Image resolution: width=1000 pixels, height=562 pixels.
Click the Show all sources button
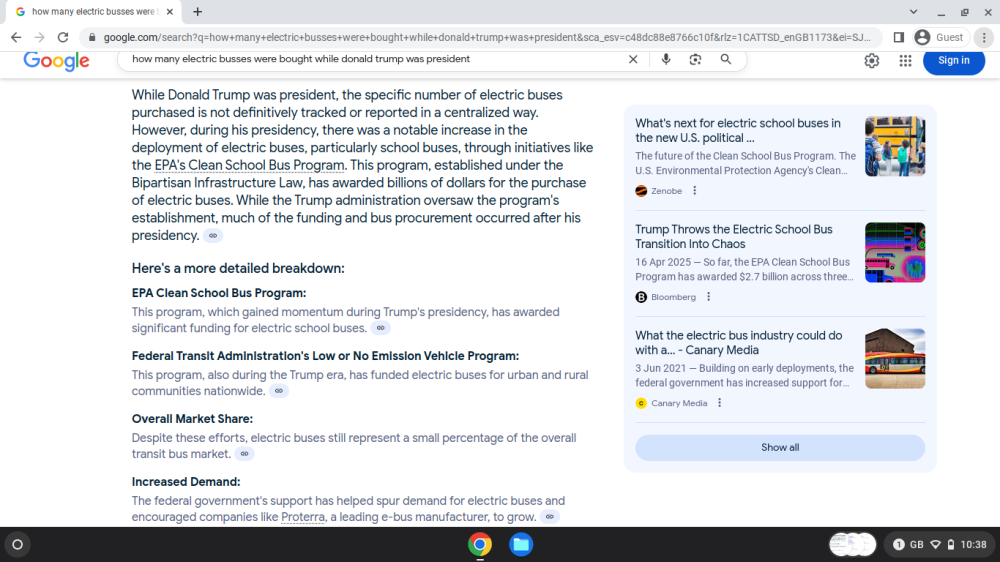click(x=780, y=448)
